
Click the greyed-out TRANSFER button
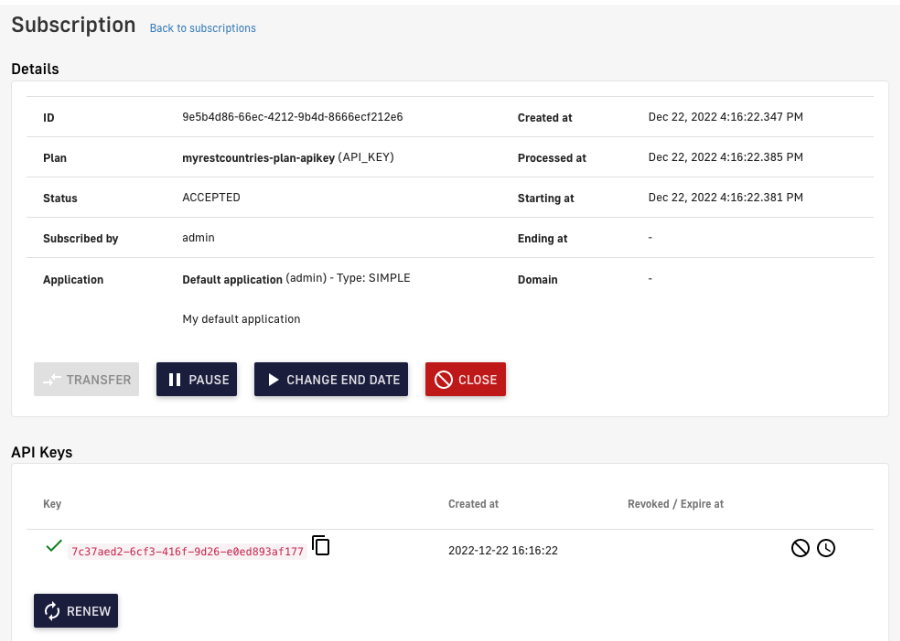pos(86,380)
